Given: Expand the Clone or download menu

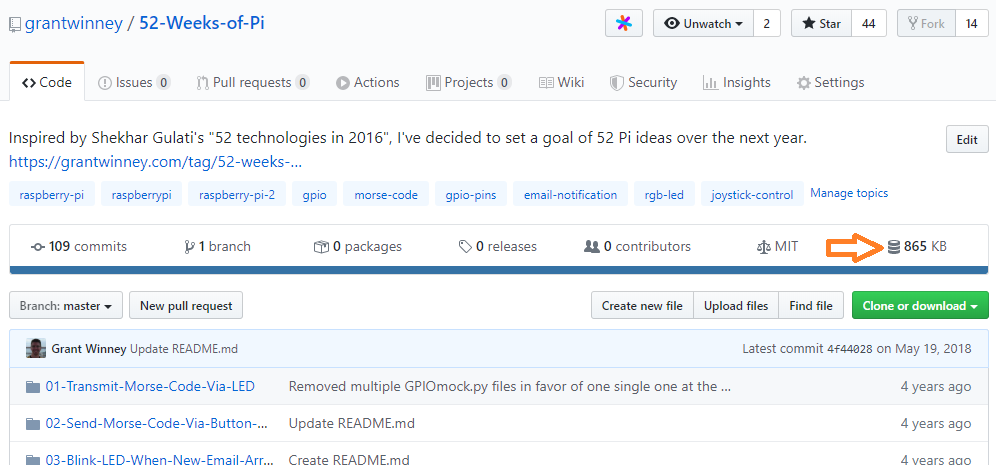Looking at the screenshot, I should point(920,306).
